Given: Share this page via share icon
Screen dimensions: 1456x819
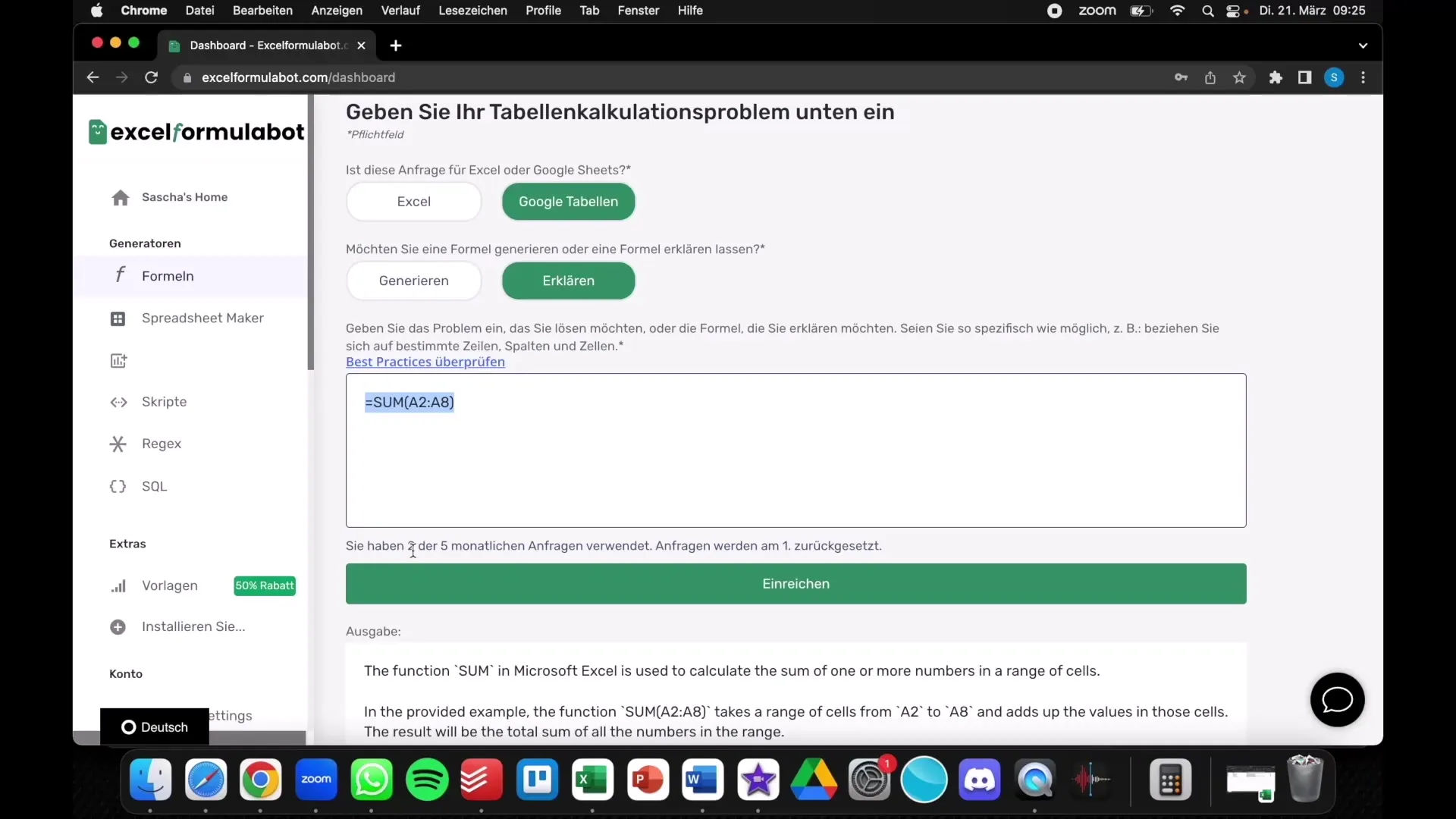Looking at the screenshot, I should click(1210, 77).
